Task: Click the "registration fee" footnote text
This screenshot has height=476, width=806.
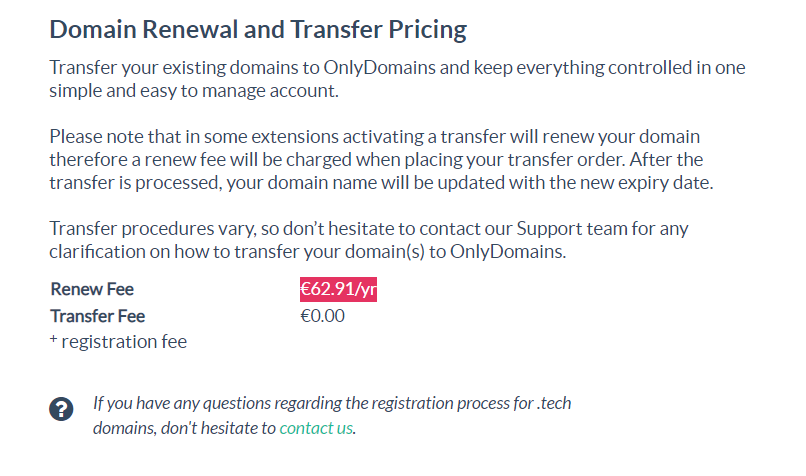Action: pos(124,342)
